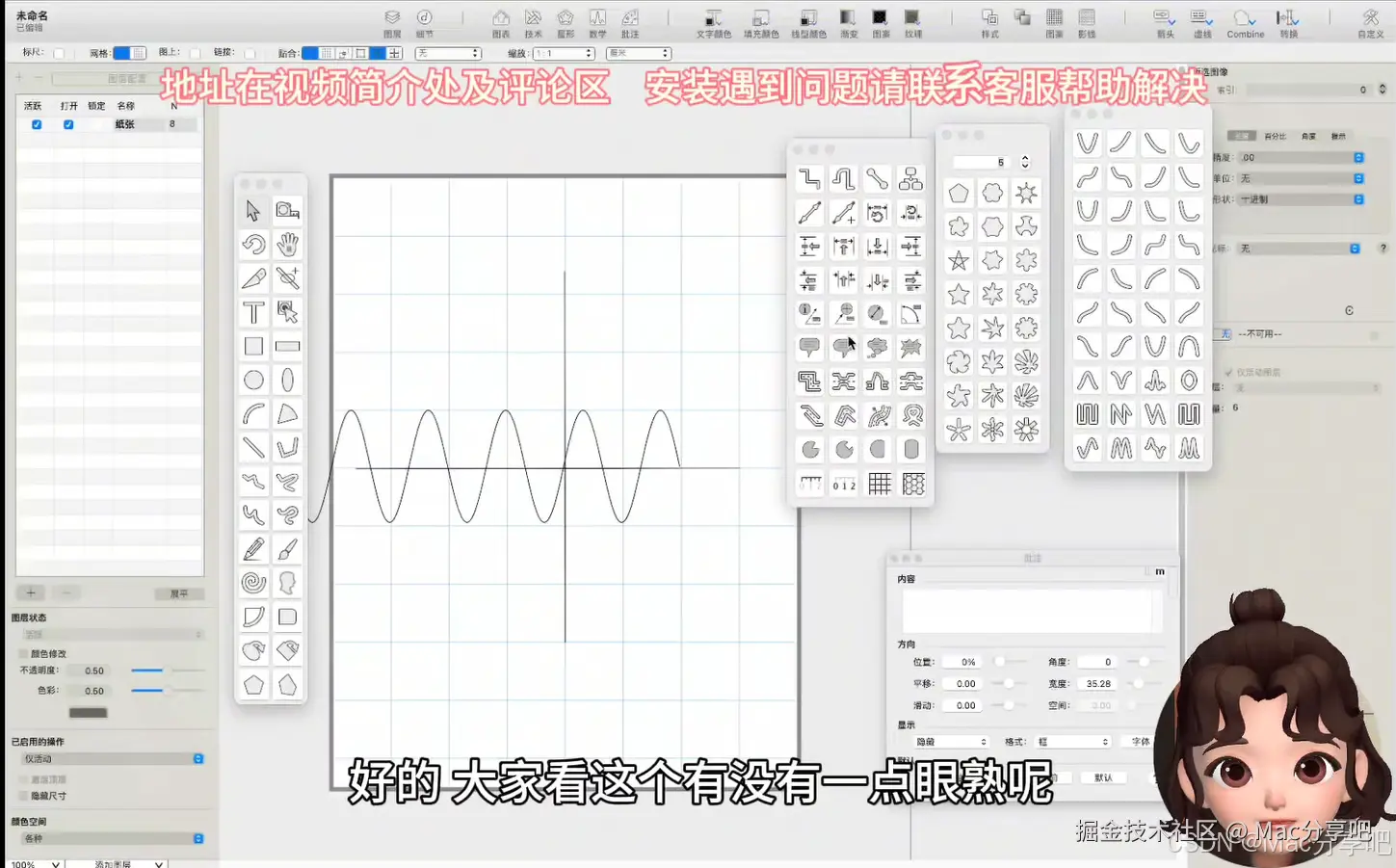
Task: Click the 展平 flatten button
Action: [x=179, y=593]
